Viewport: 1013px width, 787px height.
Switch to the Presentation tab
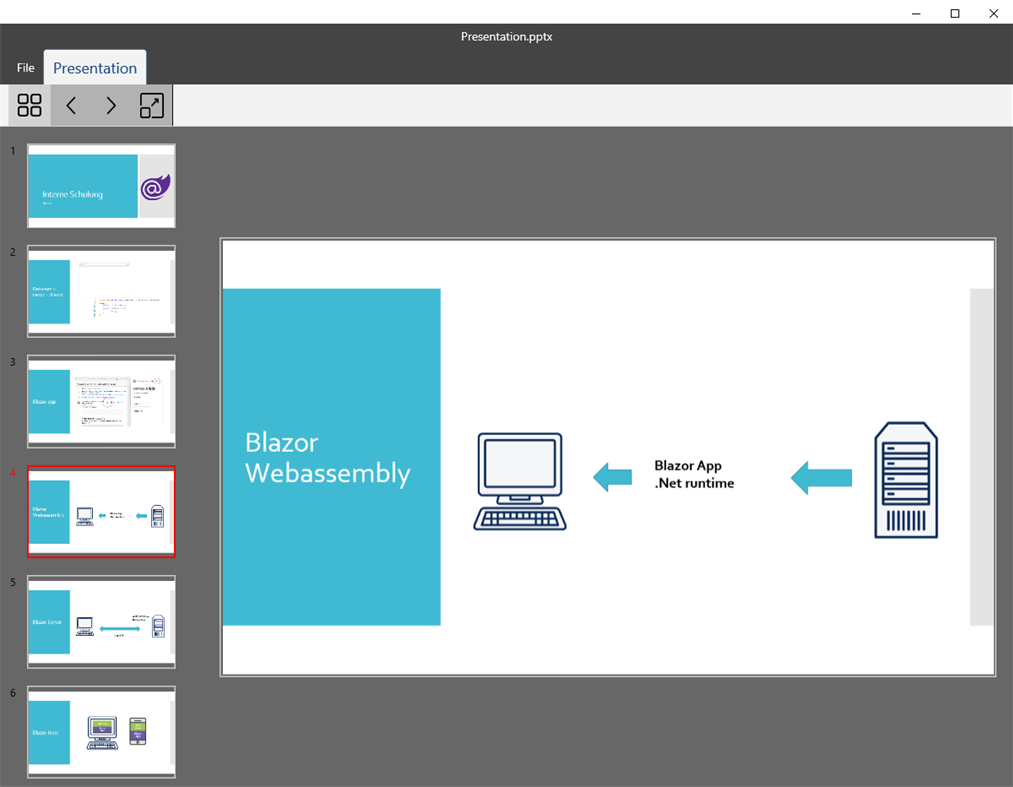[x=94, y=67]
